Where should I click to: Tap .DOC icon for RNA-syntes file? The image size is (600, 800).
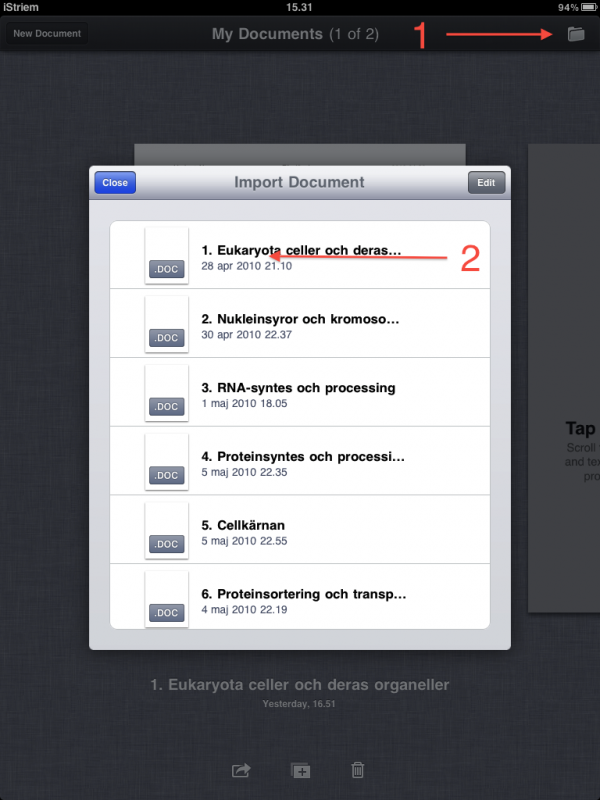click(167, 393)
